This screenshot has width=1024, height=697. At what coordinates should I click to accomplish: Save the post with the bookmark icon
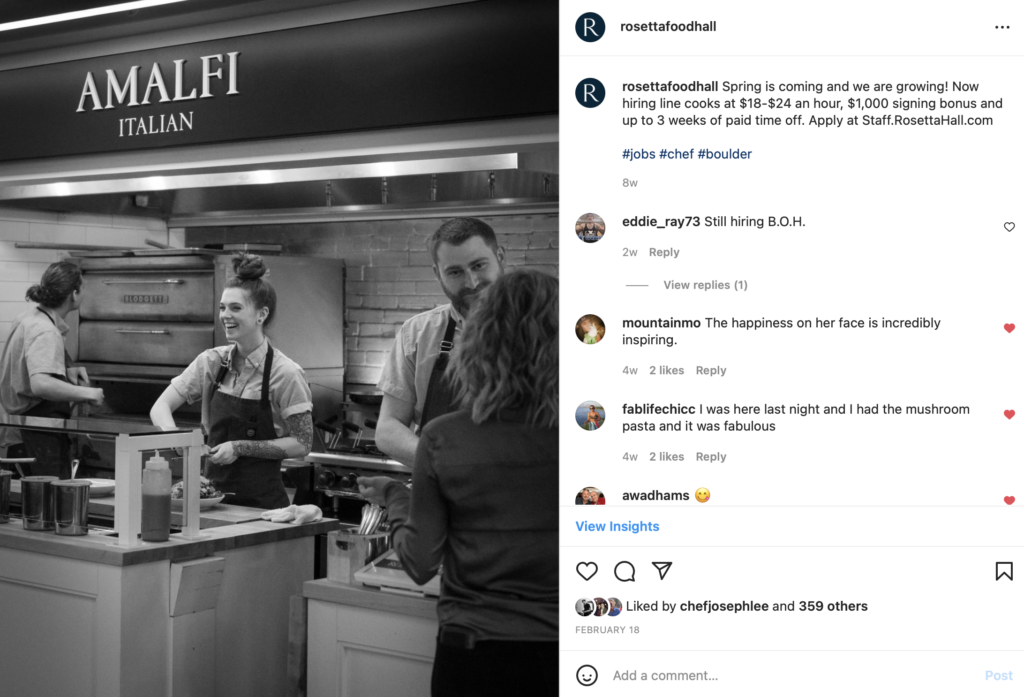coord(1004,571)
